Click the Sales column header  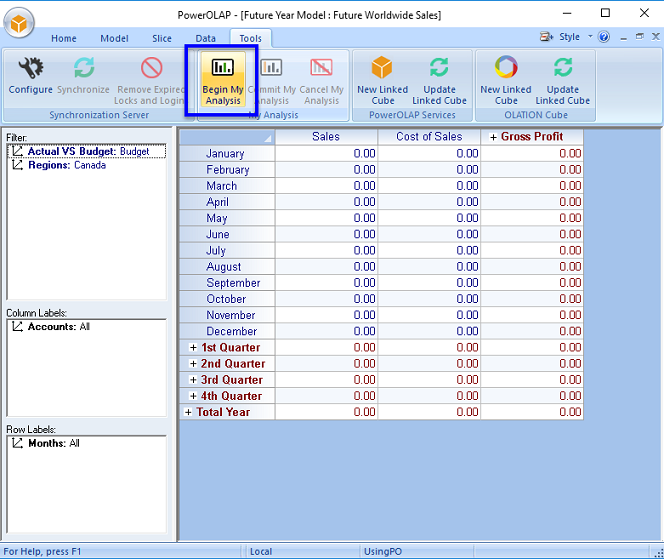pyautogui.click(x=326, y=137)
